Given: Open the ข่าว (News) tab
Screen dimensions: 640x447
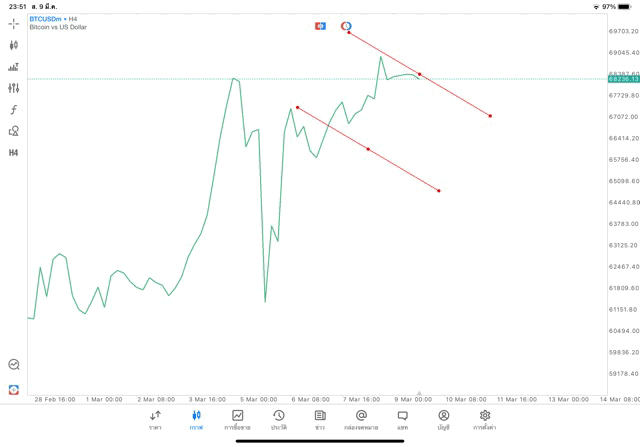Looking at the screenshot, I should (x=320, y=419).
